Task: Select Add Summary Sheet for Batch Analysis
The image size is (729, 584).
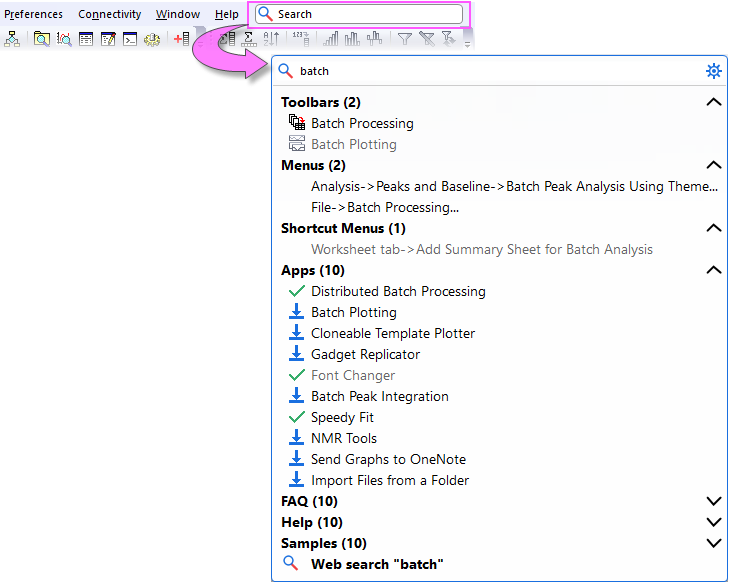Action: (482, 249)
